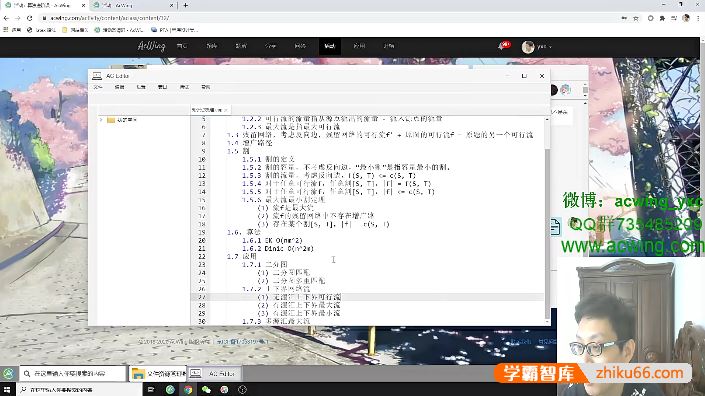
Task: Open Chrome from the Windows taskbar
Action: click(x=188, y=390)
